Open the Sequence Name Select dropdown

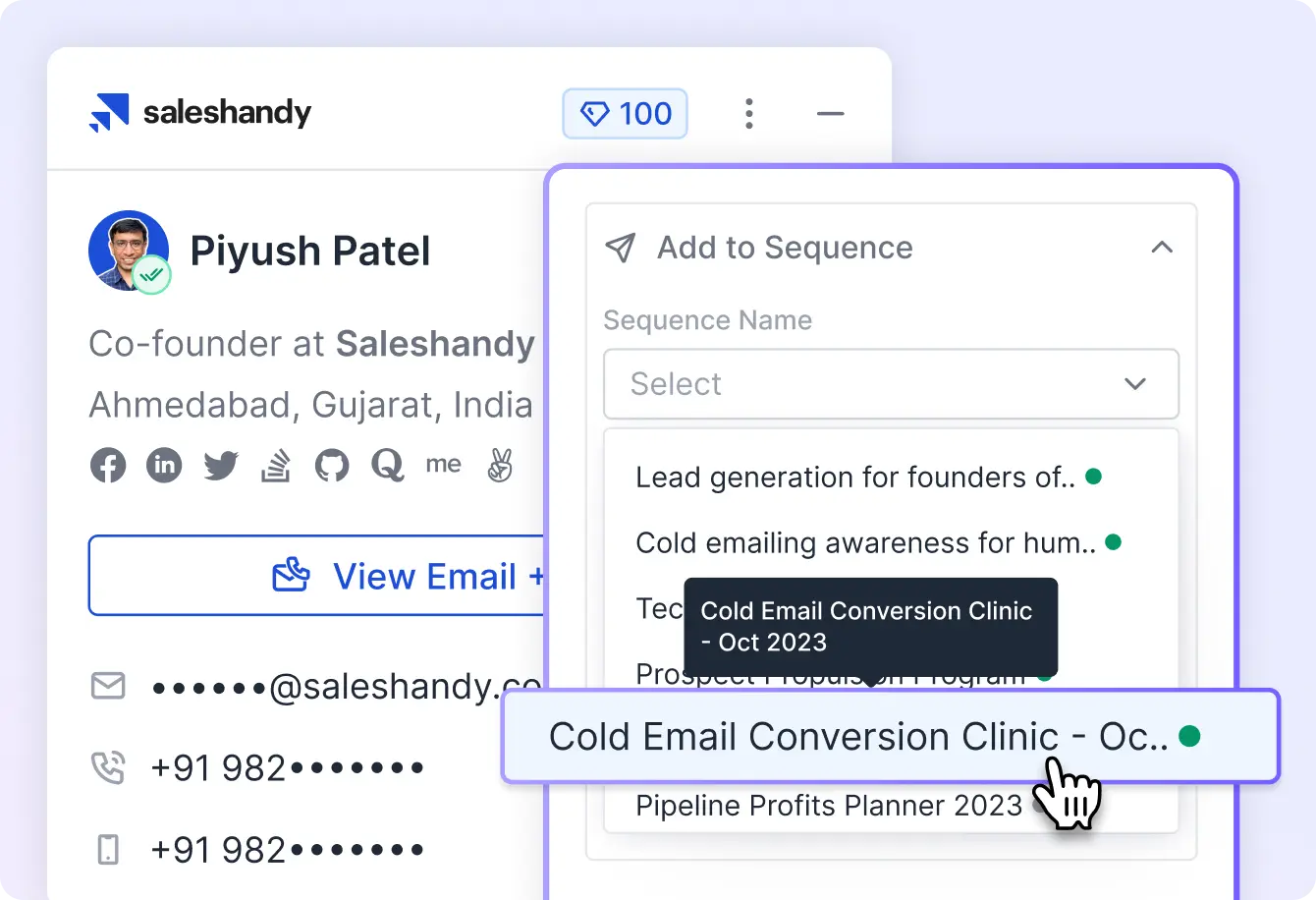coord(891,383)
